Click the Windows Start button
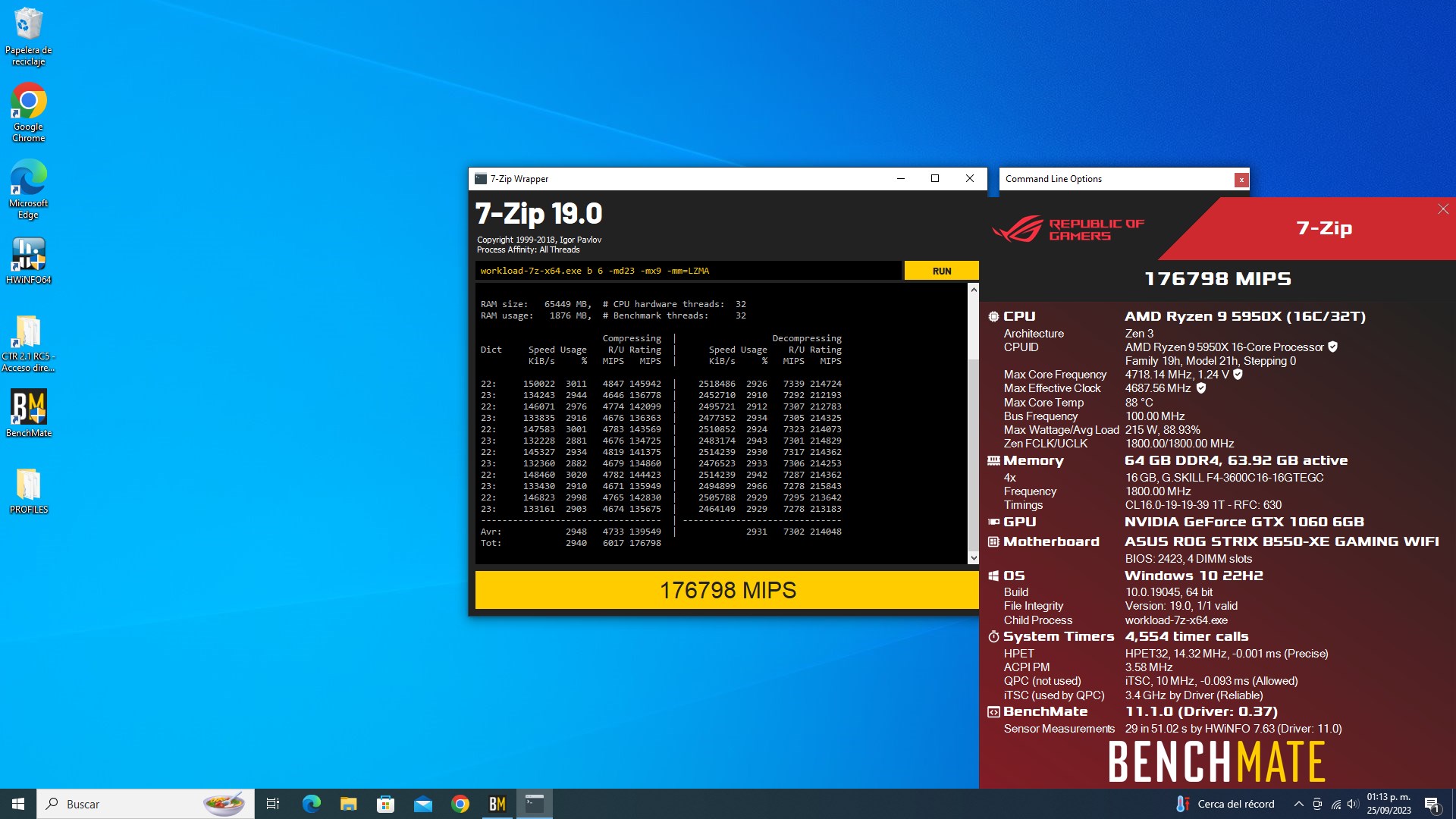The width and height of the screenshot is (1456, 819). click(18, 804)
